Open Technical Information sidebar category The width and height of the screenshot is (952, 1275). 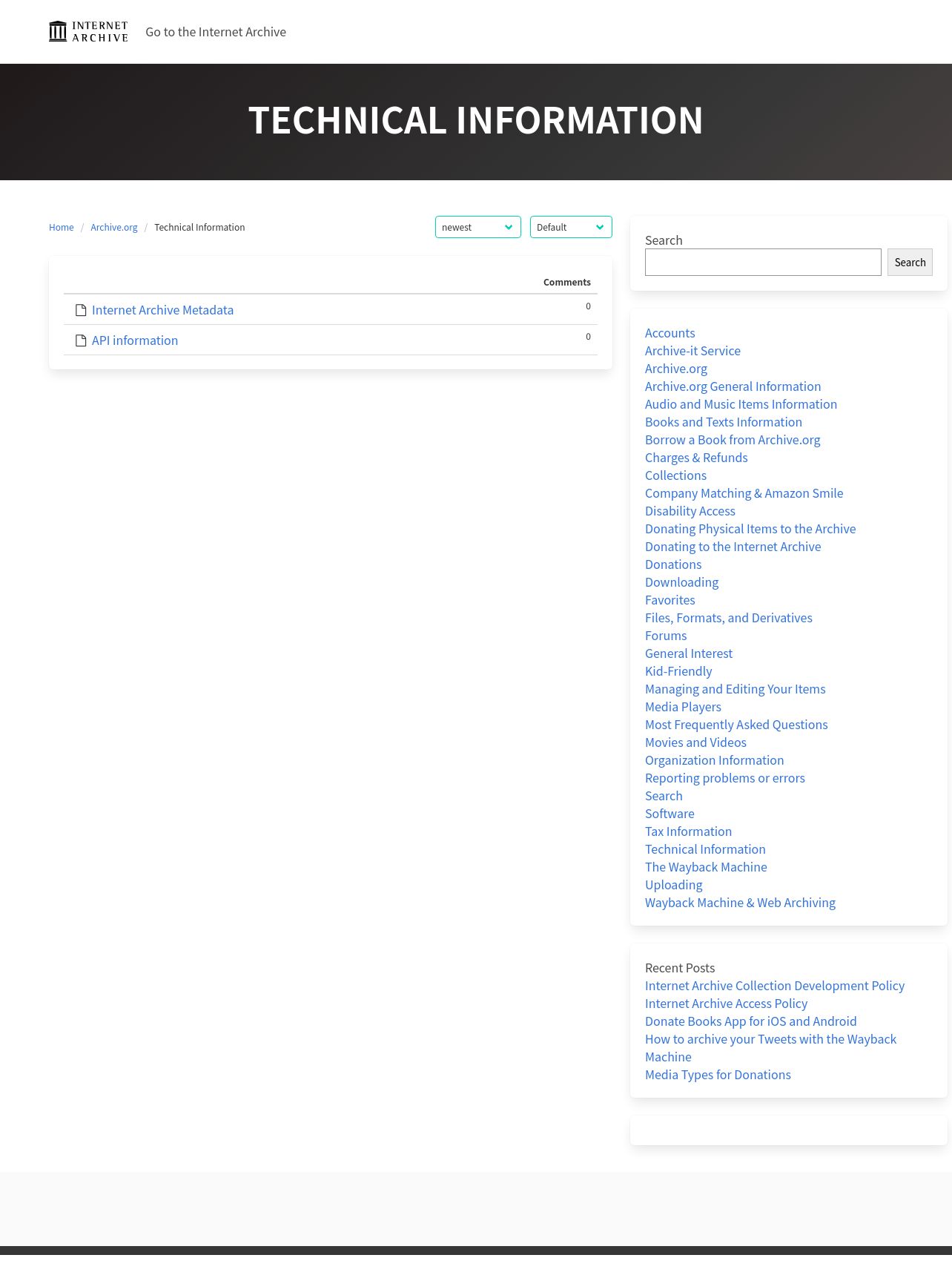coord(705,849)
